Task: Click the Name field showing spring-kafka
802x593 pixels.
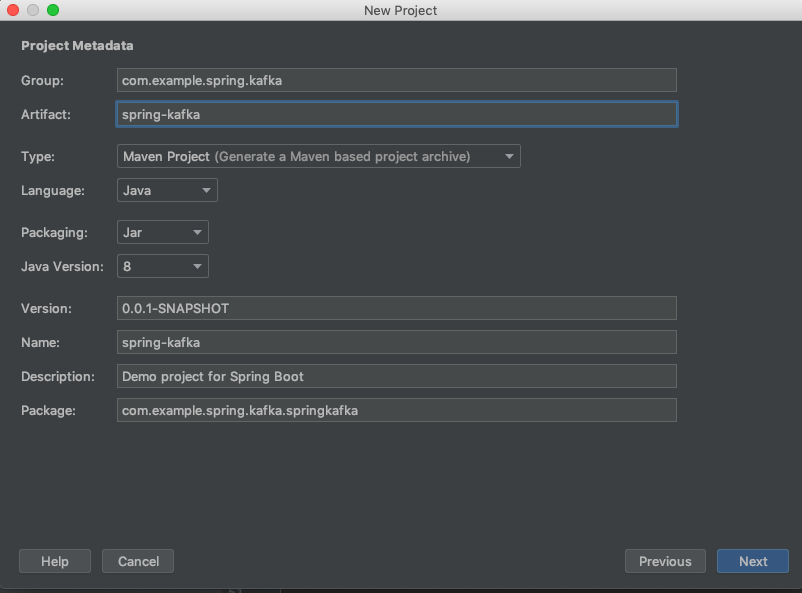Action: [396, 342]
